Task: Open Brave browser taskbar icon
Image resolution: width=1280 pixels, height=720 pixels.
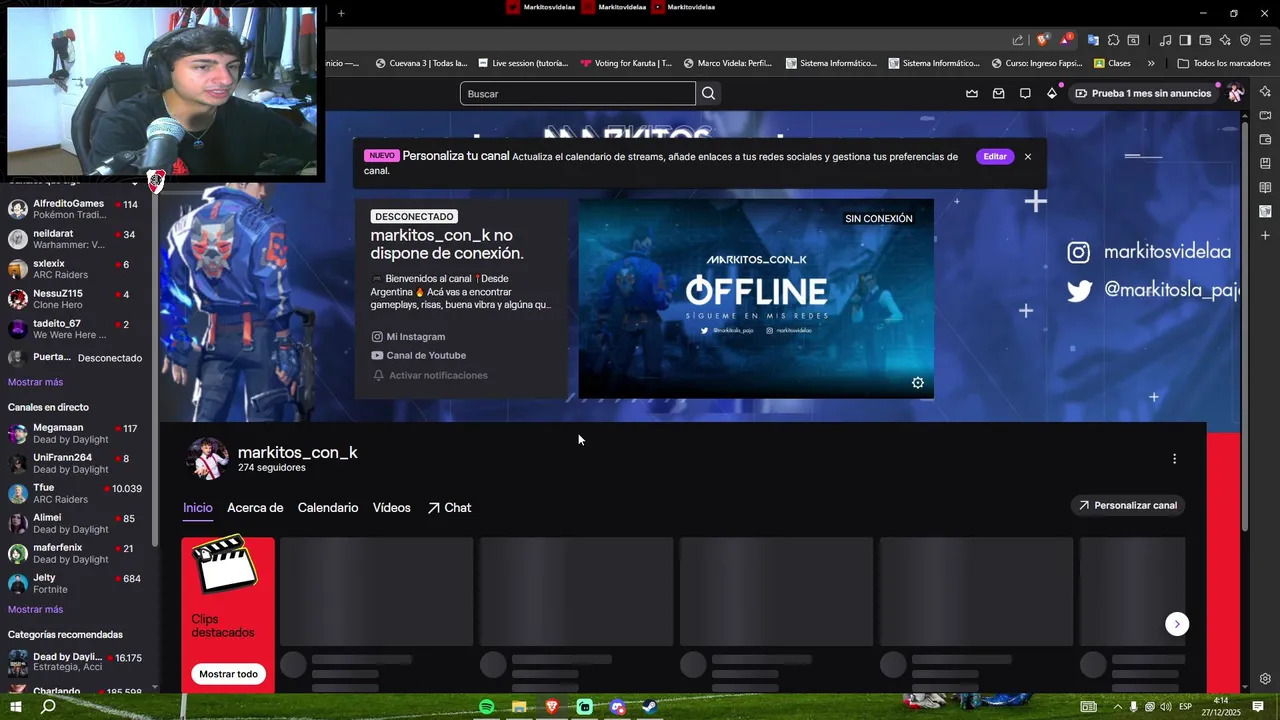Action: click(x=552, y=707)
